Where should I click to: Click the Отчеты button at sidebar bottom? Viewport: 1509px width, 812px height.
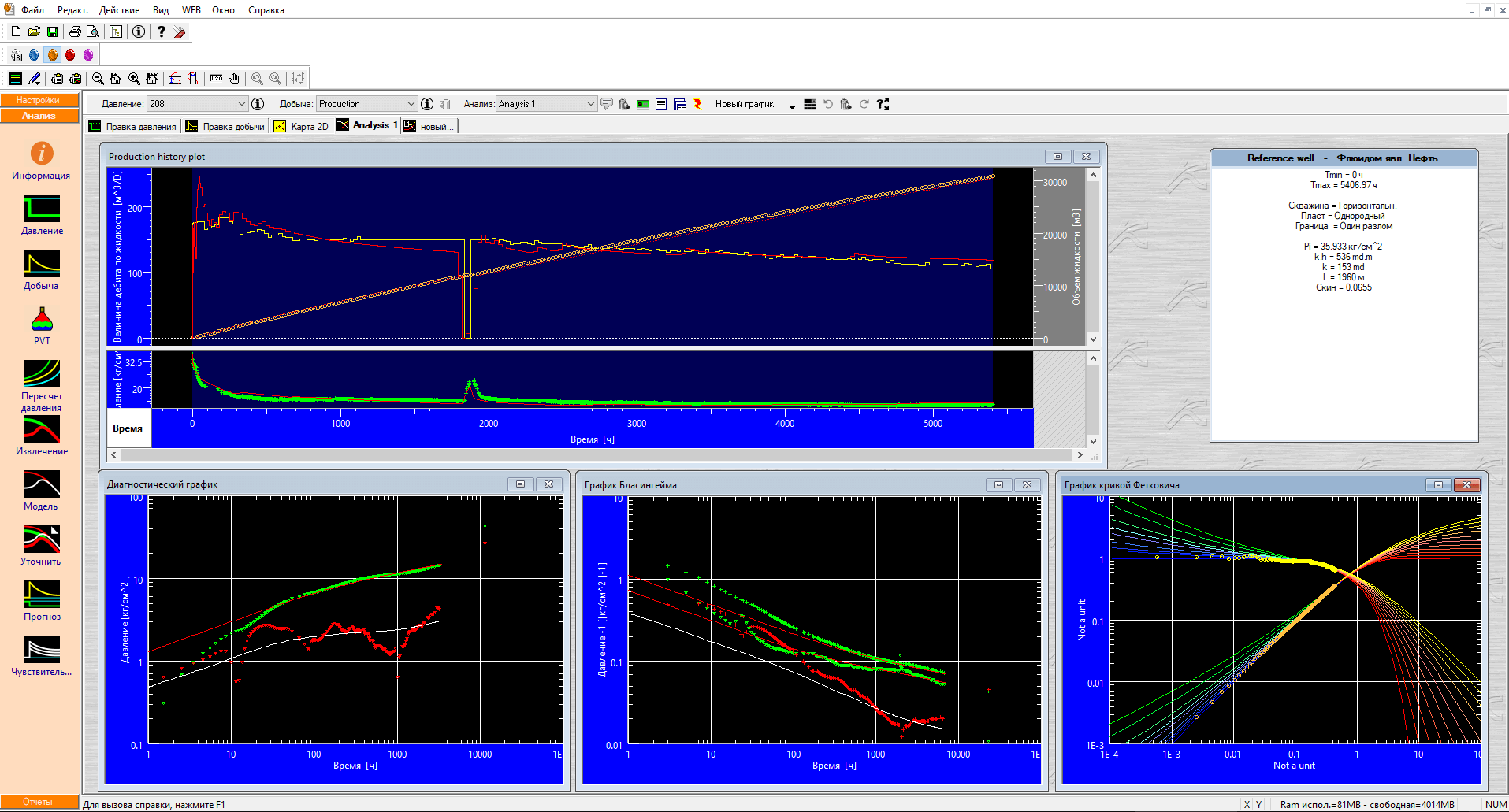(x=39, y=802)
